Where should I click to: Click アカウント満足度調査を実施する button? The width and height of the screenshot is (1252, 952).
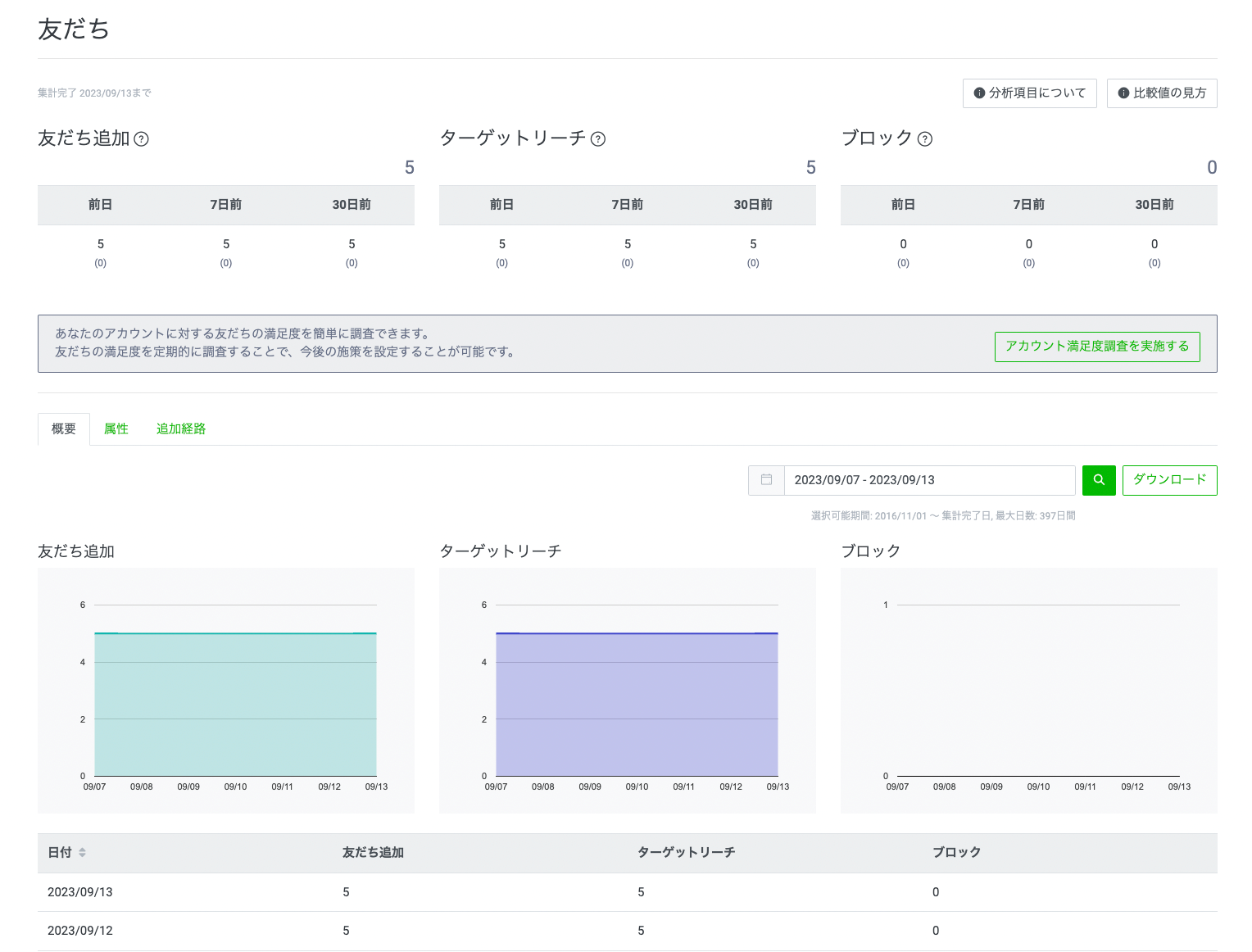pos(1096,347)
